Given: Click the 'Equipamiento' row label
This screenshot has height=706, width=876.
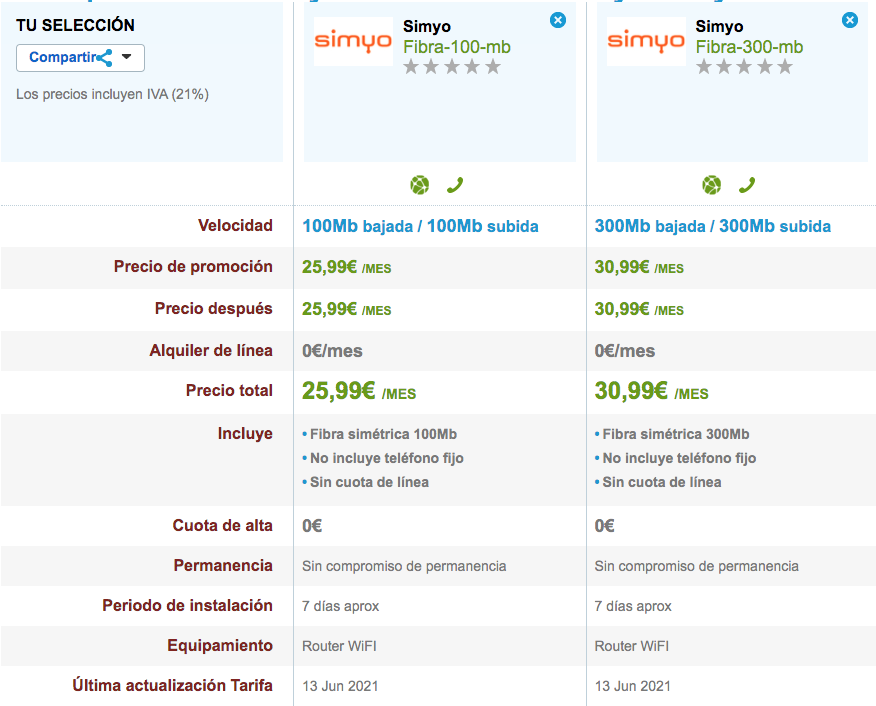Looking at the screenshot, I should pyautogui.click(x=220, y=646).
